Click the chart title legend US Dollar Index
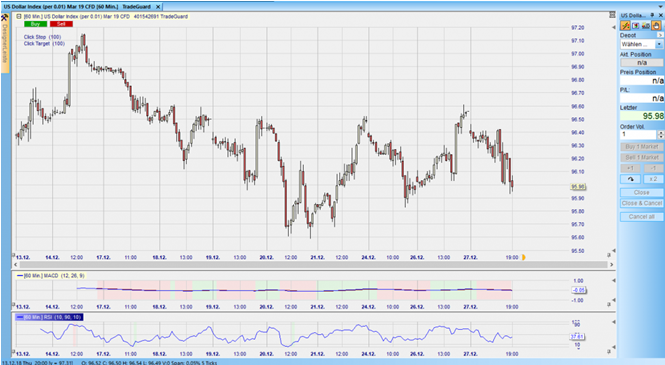The image size is (665, 365). point(102,17)
